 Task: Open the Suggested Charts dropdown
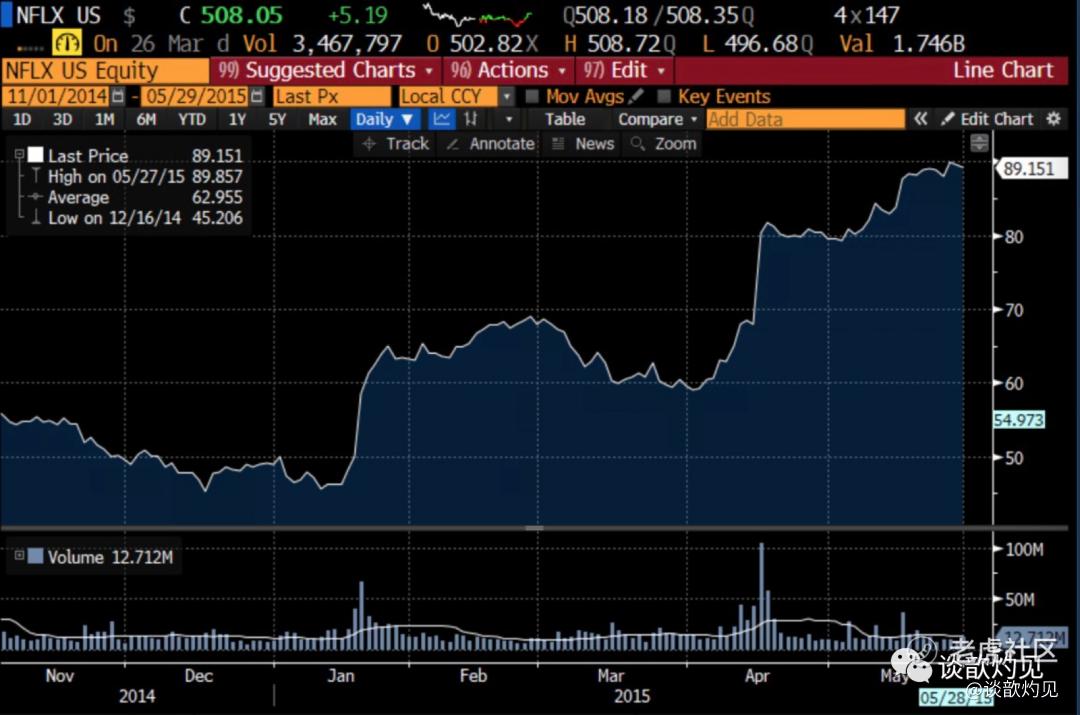pos(325,70)
